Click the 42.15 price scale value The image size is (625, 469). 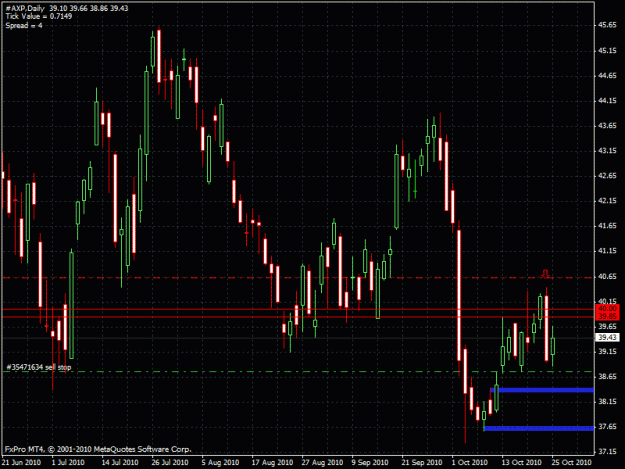coord(607,201)
